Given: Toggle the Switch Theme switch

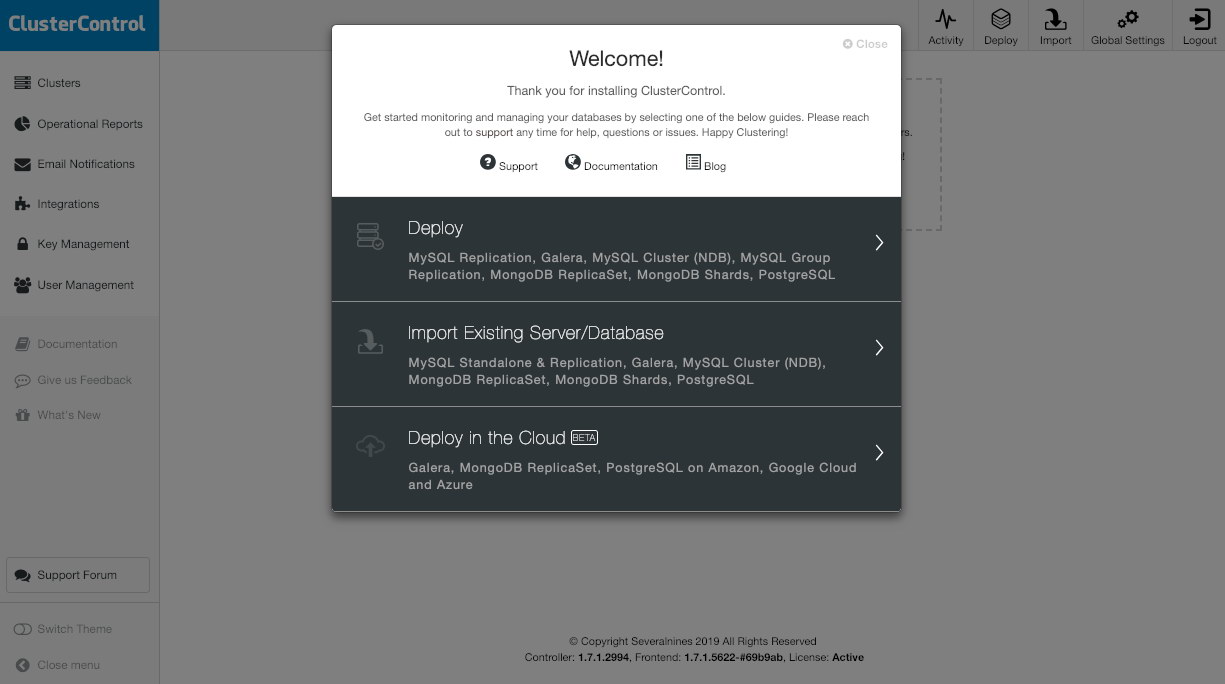Looking at the screenshot, I should point(22,629).
